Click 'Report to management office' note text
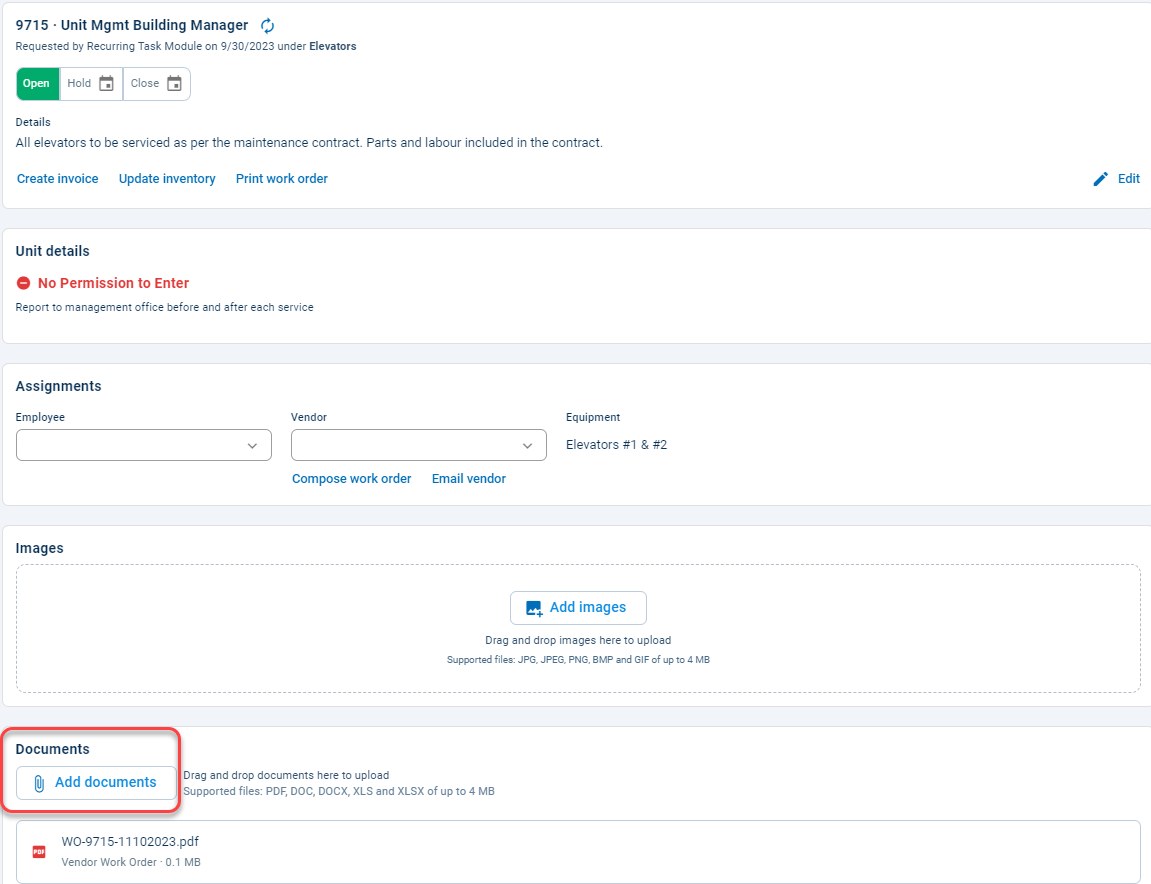The height and width of the screenshot is (884, 1151). pos(164,308)
